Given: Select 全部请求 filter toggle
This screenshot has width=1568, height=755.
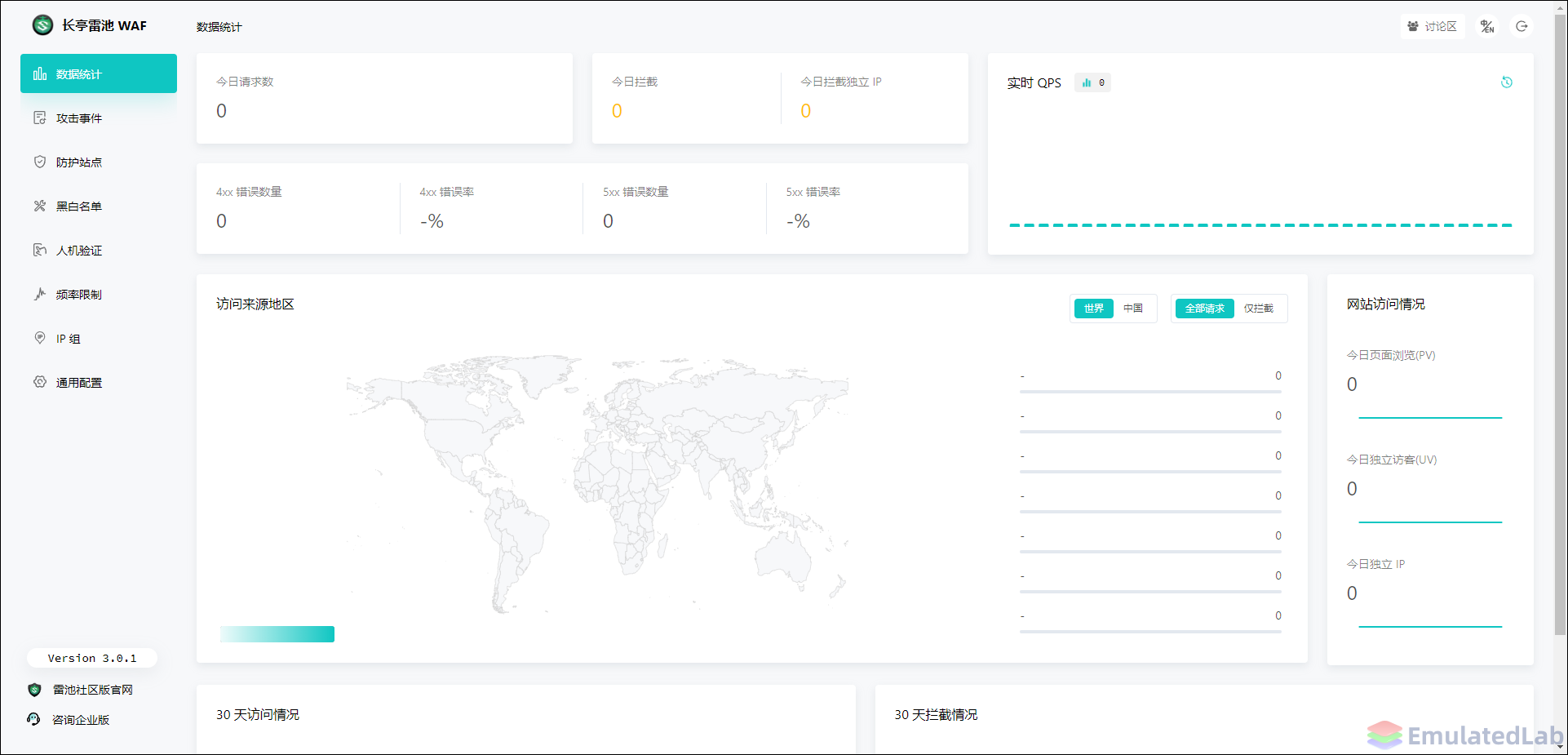Looking at the screenshot, I should (1205, 309).
